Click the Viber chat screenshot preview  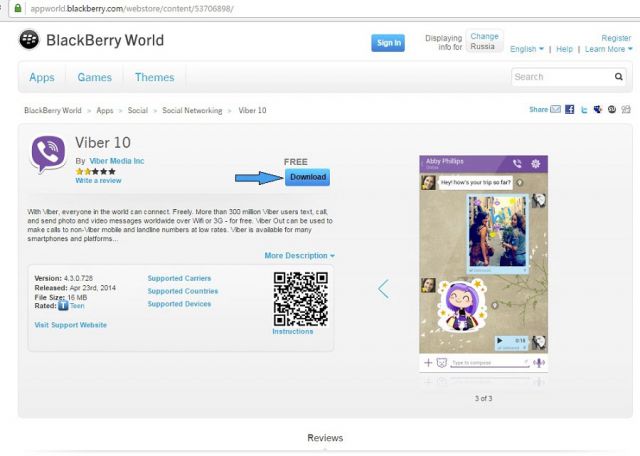[483, 264]
